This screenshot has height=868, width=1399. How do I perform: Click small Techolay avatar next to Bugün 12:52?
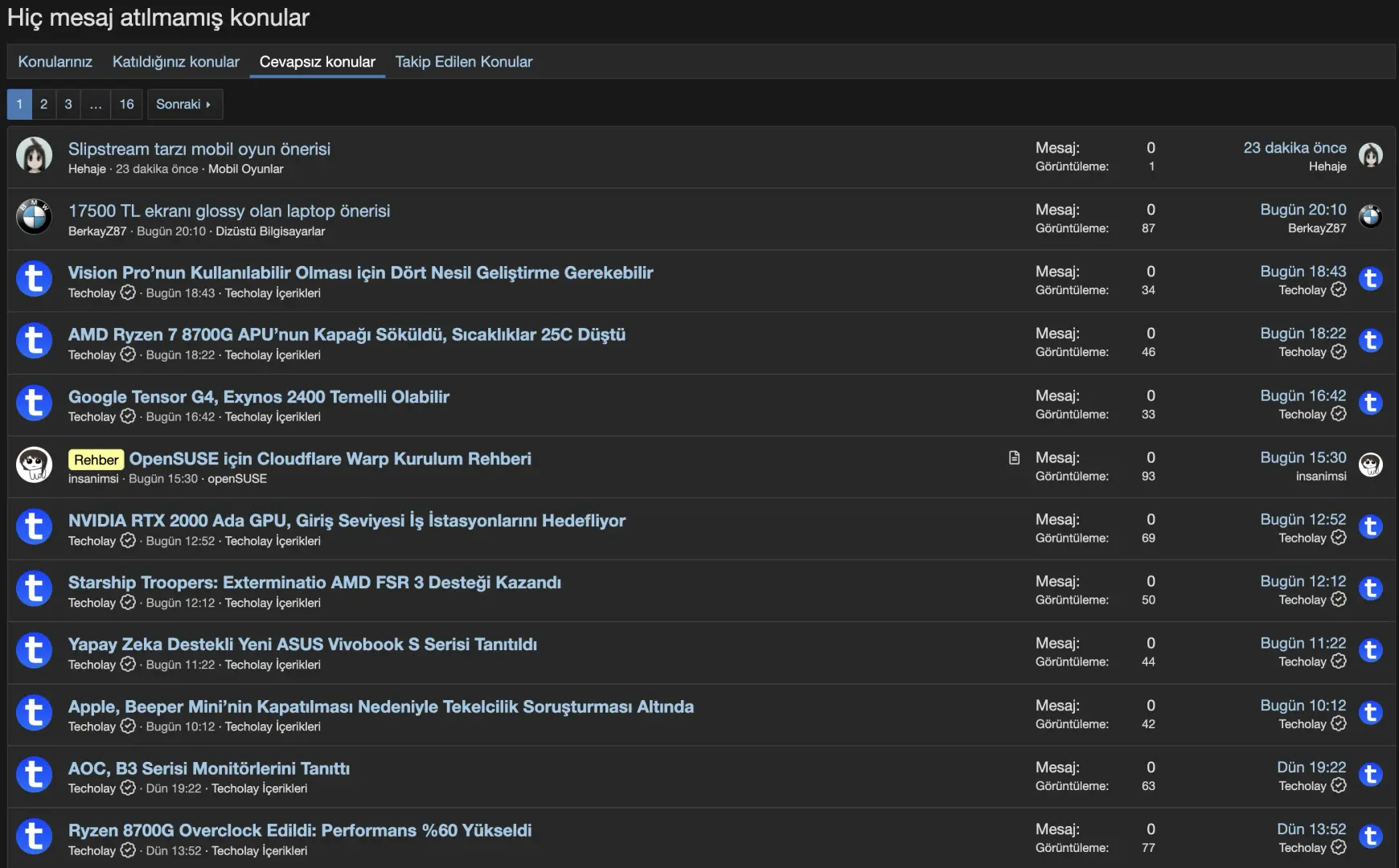click(x=1371, y=526)
